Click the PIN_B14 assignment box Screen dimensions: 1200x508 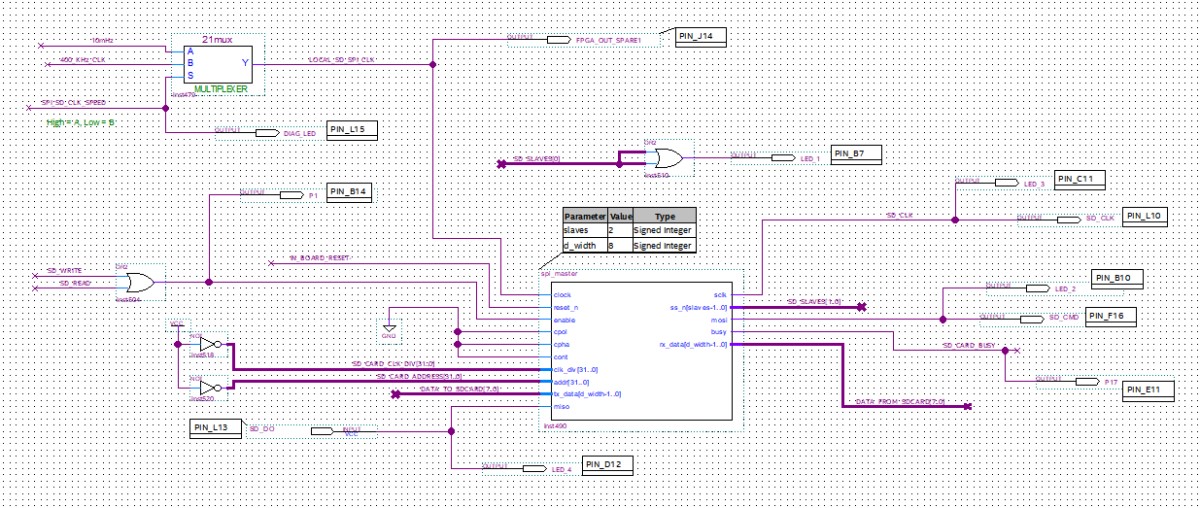tap(348, 191)
